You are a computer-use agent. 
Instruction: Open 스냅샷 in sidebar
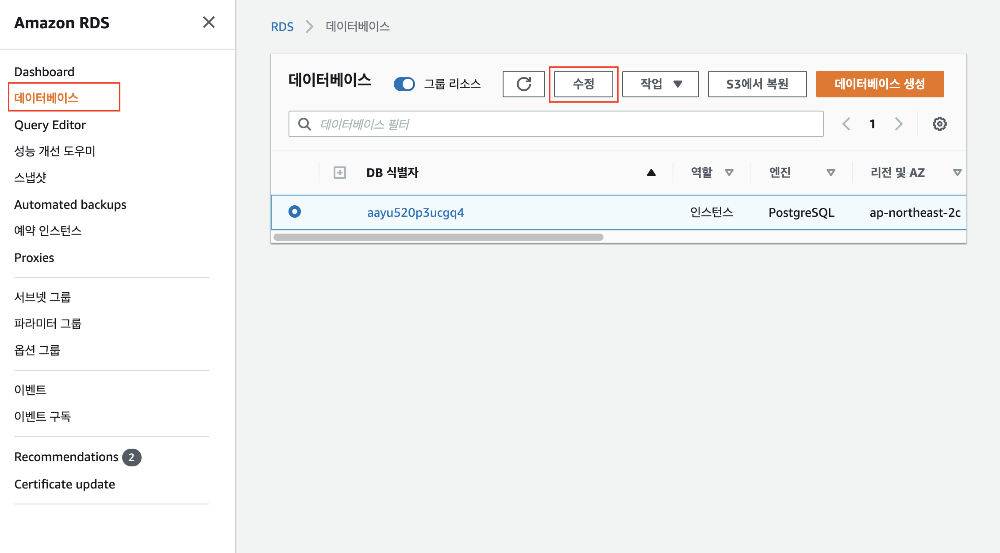click(x=31, y=177)
